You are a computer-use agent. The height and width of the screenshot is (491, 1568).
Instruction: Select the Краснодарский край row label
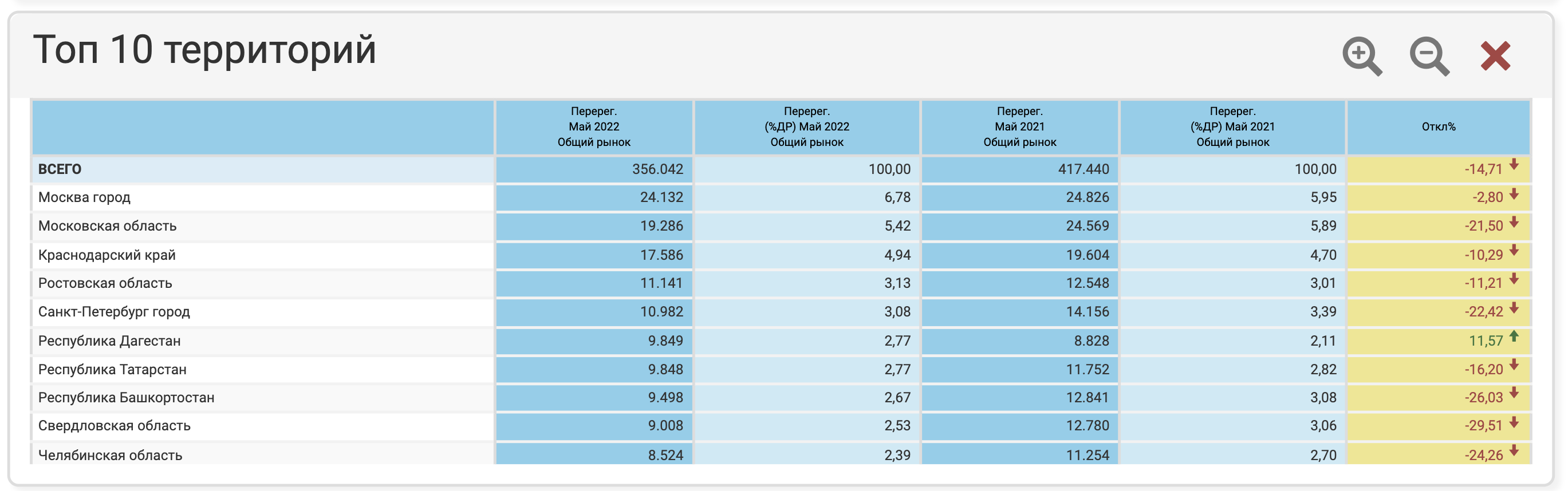107,255
